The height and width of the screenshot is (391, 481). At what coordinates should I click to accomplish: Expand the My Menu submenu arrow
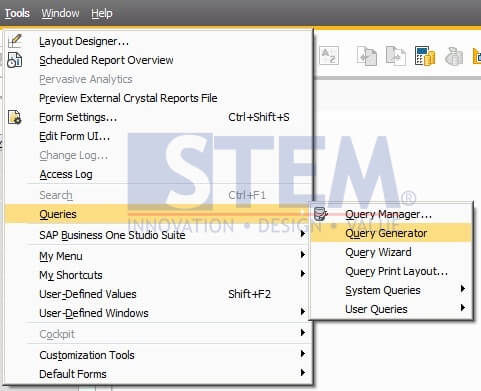coord(302,255)
